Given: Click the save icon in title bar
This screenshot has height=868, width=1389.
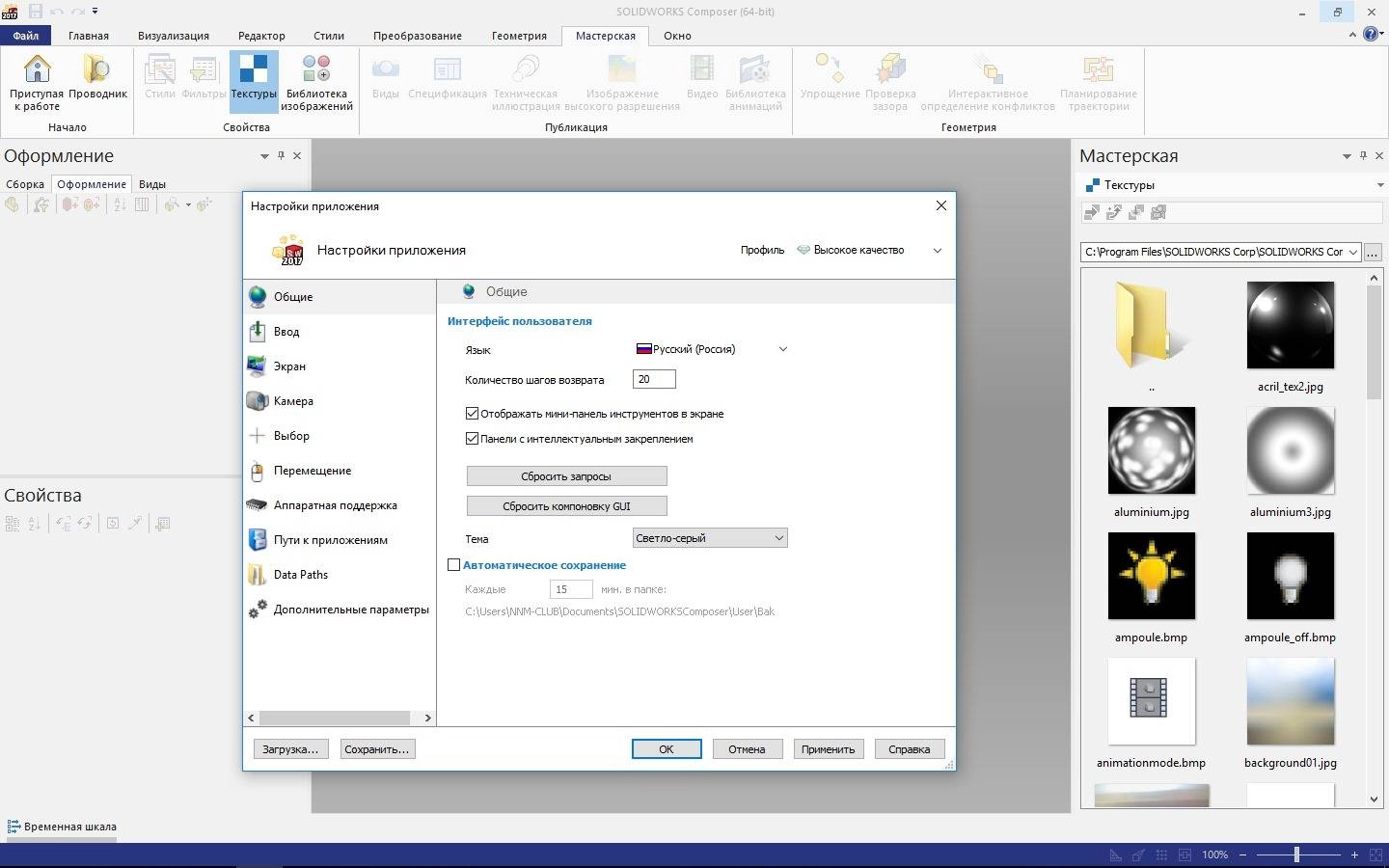Looking at the screenshot, I should [36, 12].
